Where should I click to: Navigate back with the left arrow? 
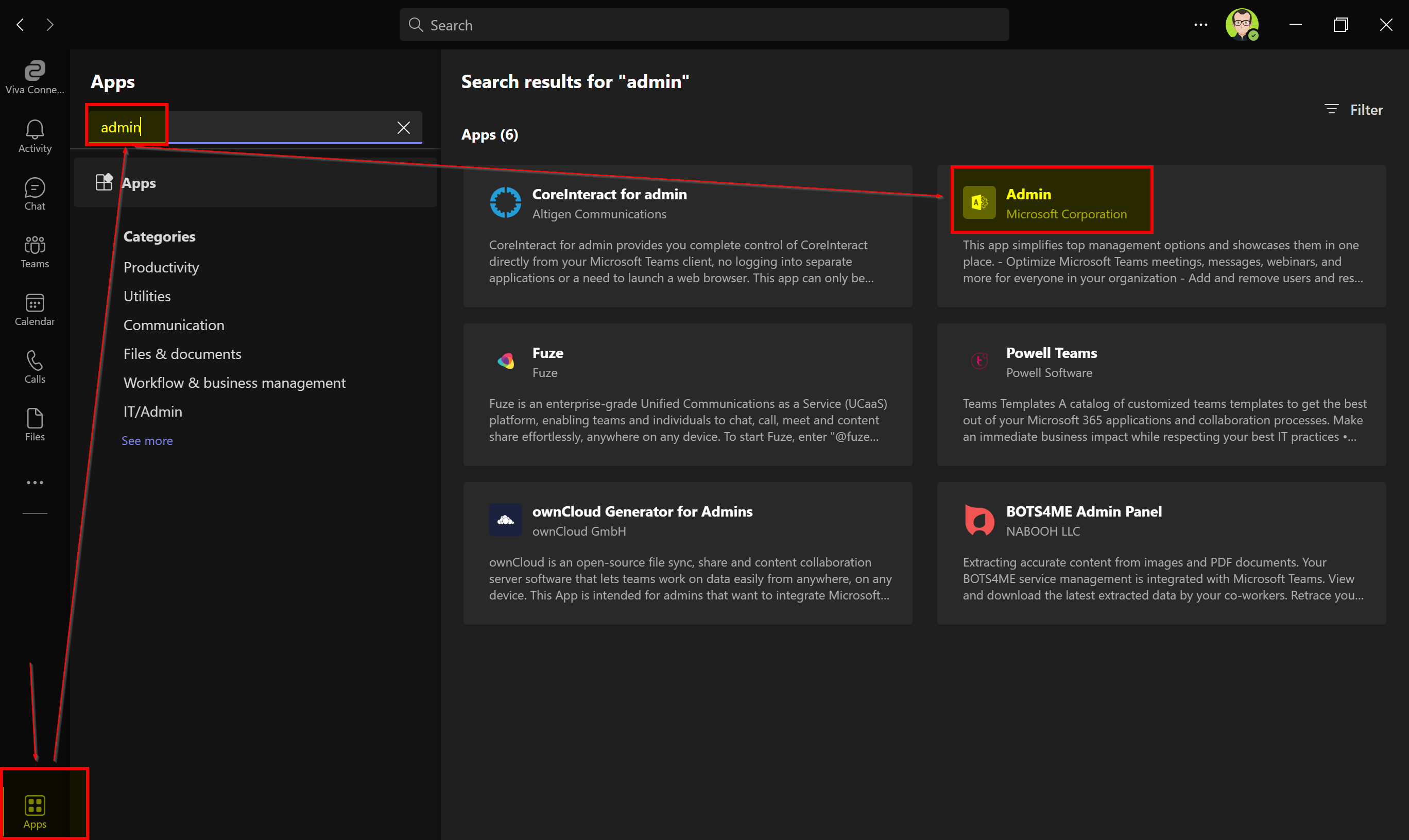click(21, 25)
